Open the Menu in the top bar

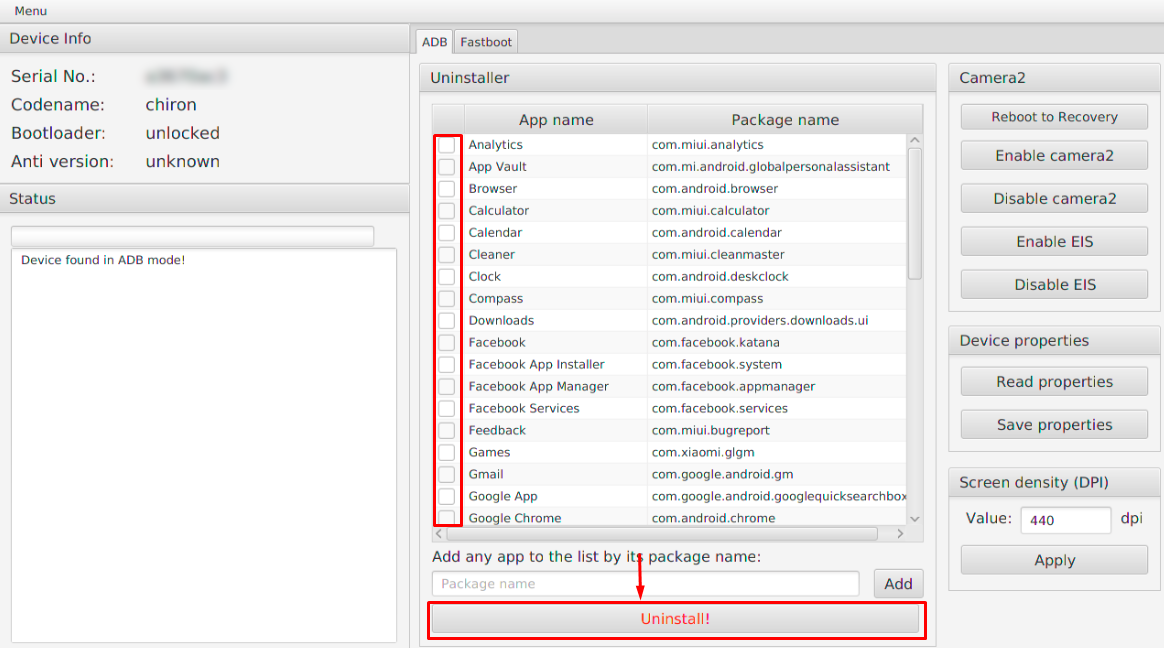point(30,11)
